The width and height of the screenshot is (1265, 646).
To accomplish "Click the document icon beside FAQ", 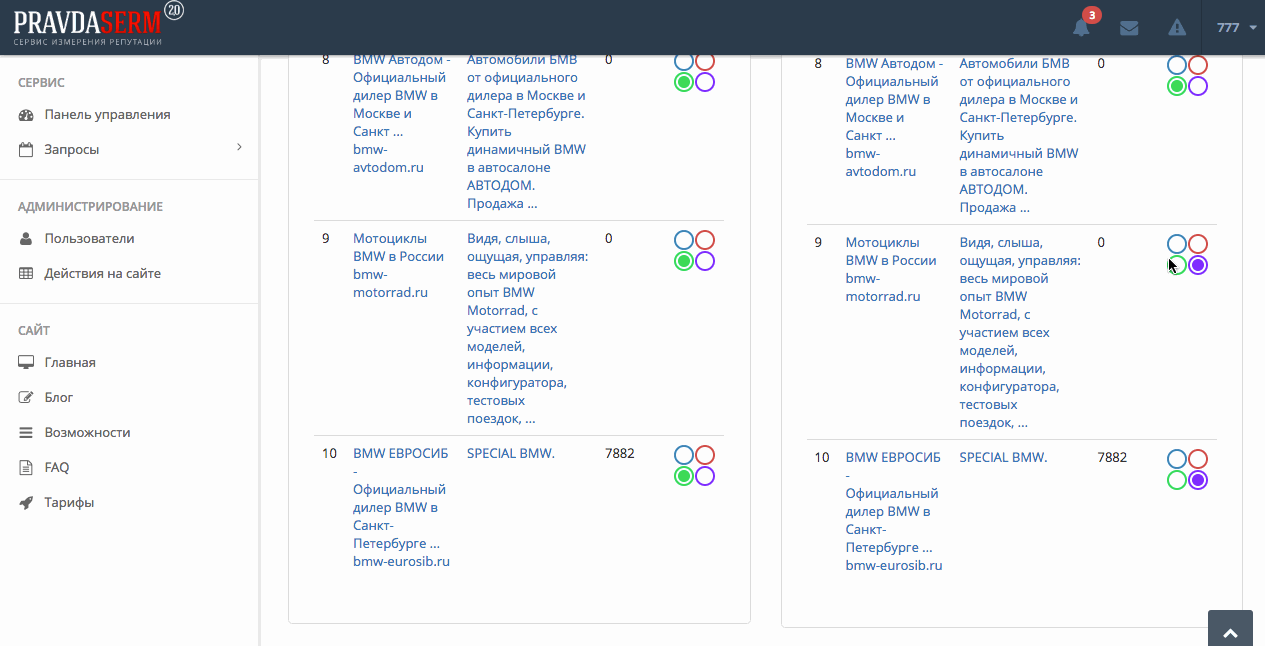I will 26,468.
